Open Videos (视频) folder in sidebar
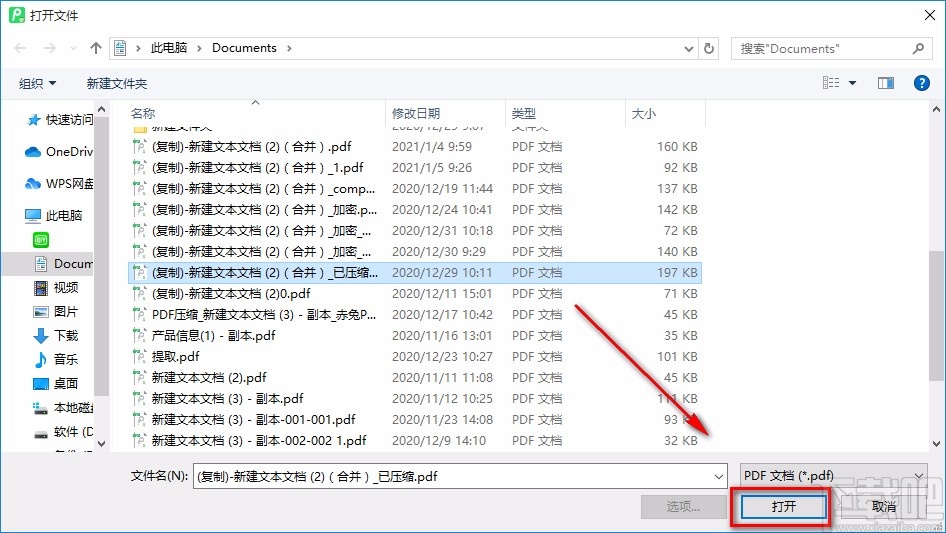The width and height of the screenshot is (946, 533). click(x=56, y=288)
